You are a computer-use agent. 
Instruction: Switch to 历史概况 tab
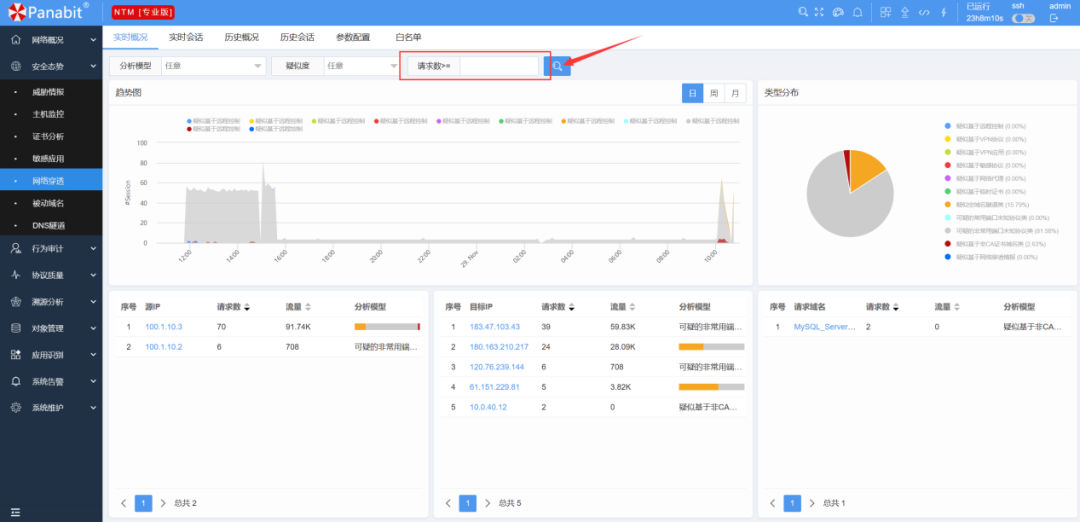click(x=242, y=37)
